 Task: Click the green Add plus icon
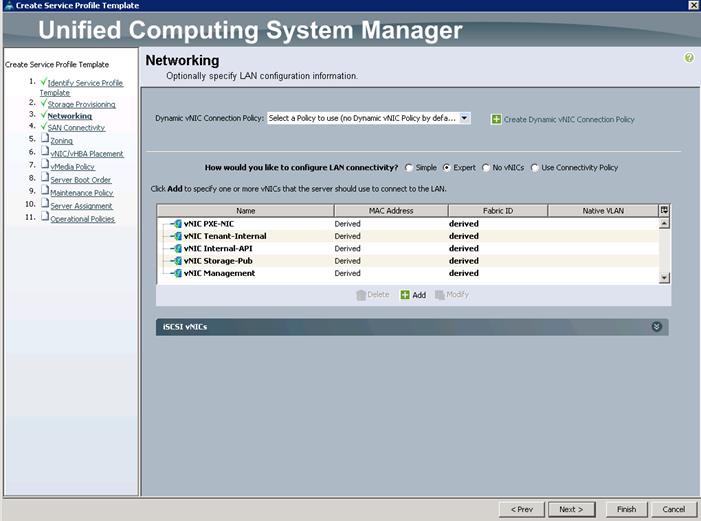pos(405,295)
